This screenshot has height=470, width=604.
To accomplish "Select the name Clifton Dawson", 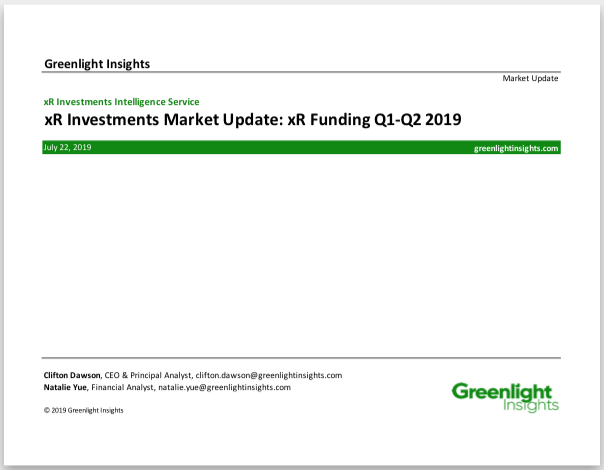I will 72,375.
